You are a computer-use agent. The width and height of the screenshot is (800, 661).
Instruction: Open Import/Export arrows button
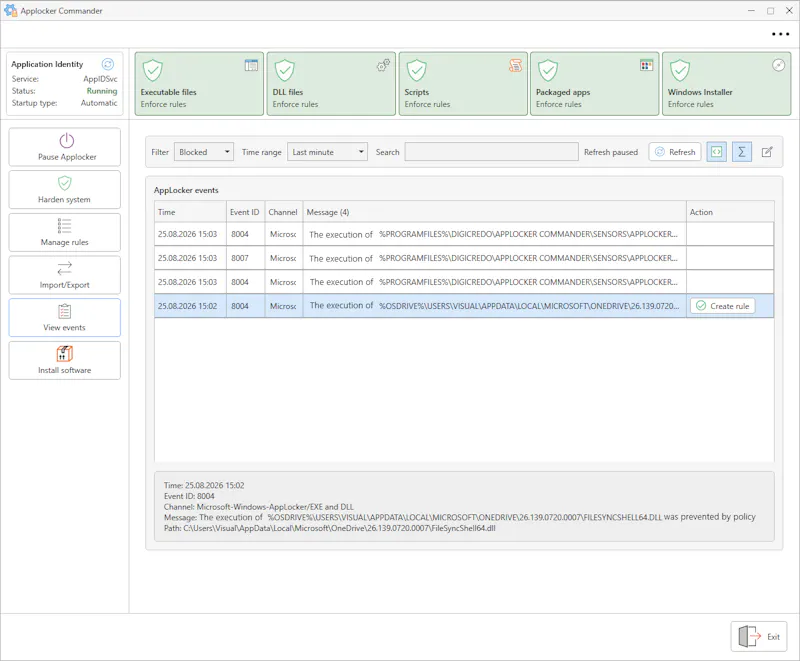pos(65,275)
